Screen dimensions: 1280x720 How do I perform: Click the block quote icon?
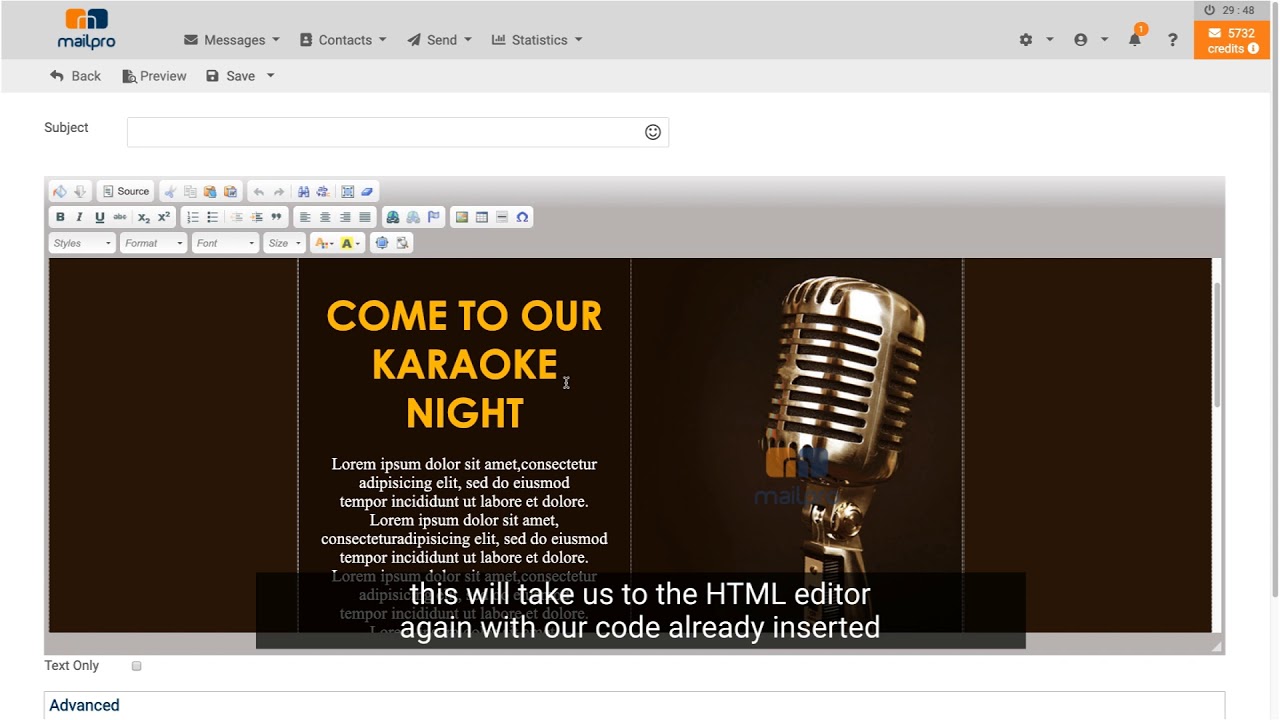click(276, 217)
